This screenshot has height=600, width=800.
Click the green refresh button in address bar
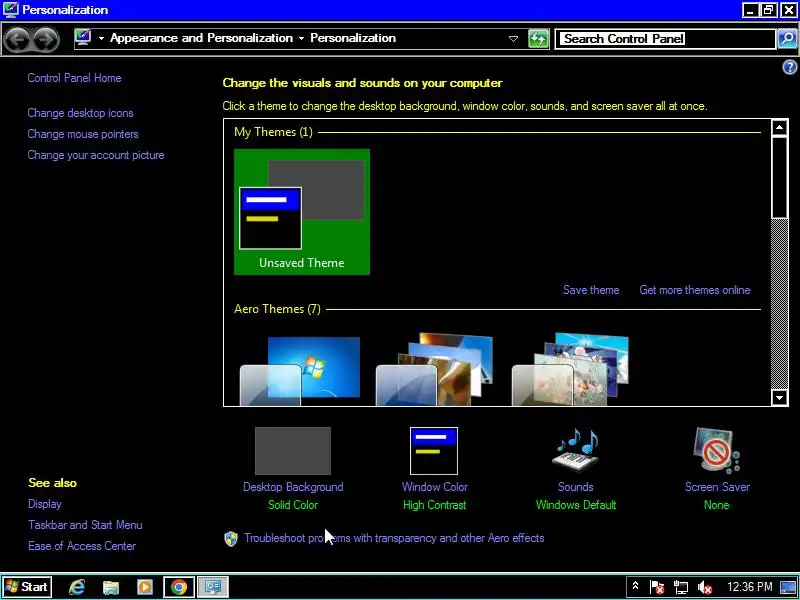[538, 39]
